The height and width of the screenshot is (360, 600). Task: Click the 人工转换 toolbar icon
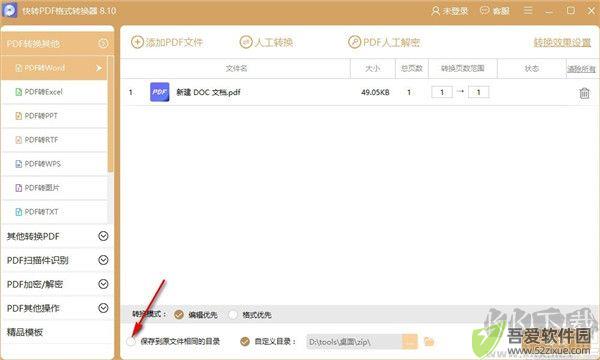pos(246,42)
